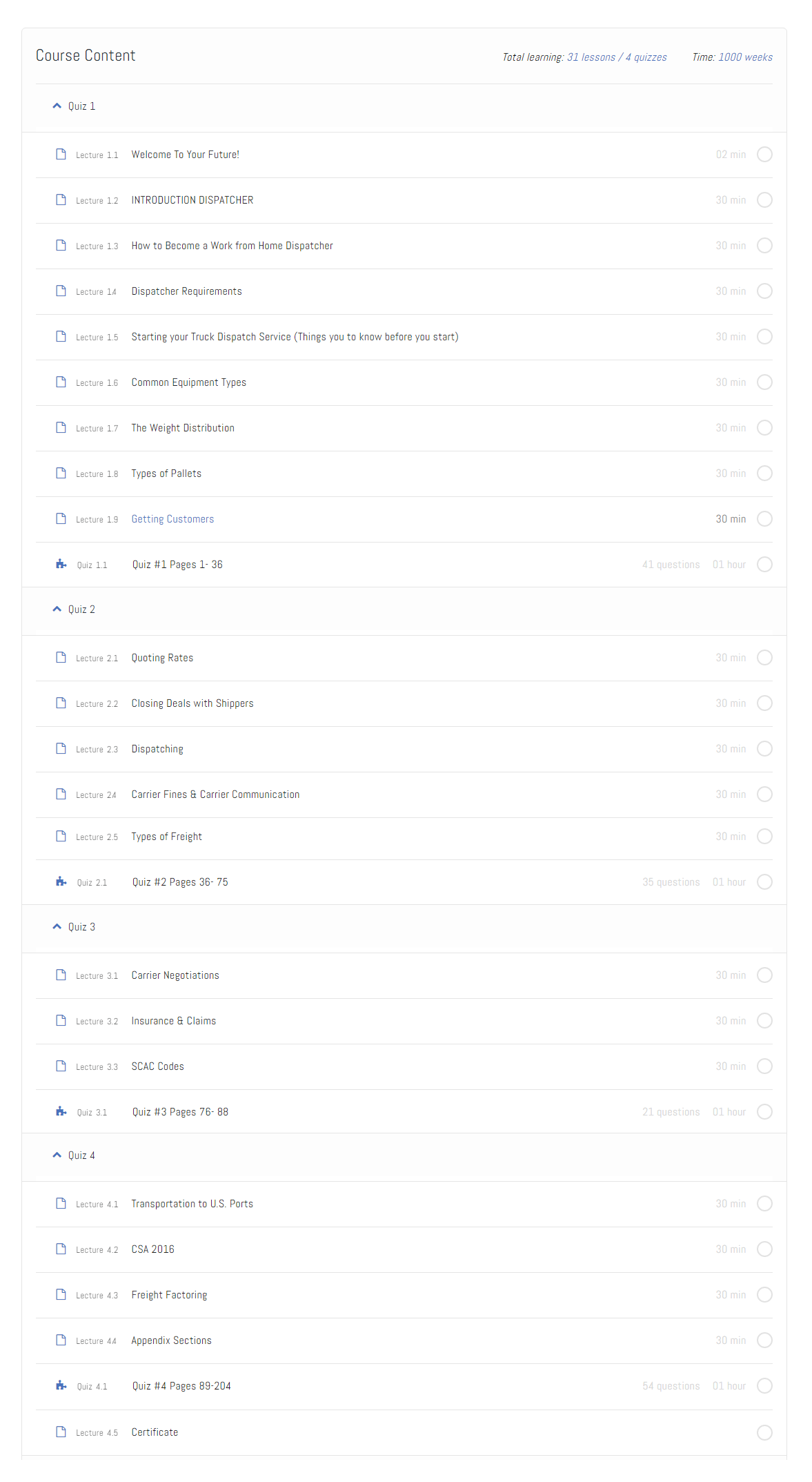Click the puzzle icon for Quiz 3.1

click(61, 1111)
